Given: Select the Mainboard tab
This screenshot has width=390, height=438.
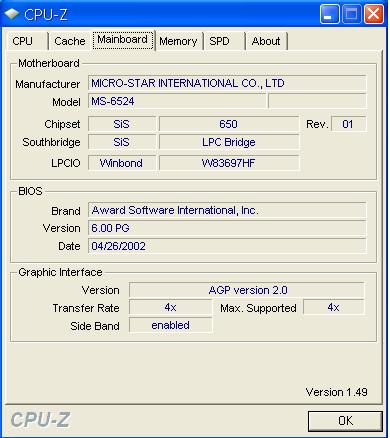Looking at the screenshot, I should click(123, 40).
